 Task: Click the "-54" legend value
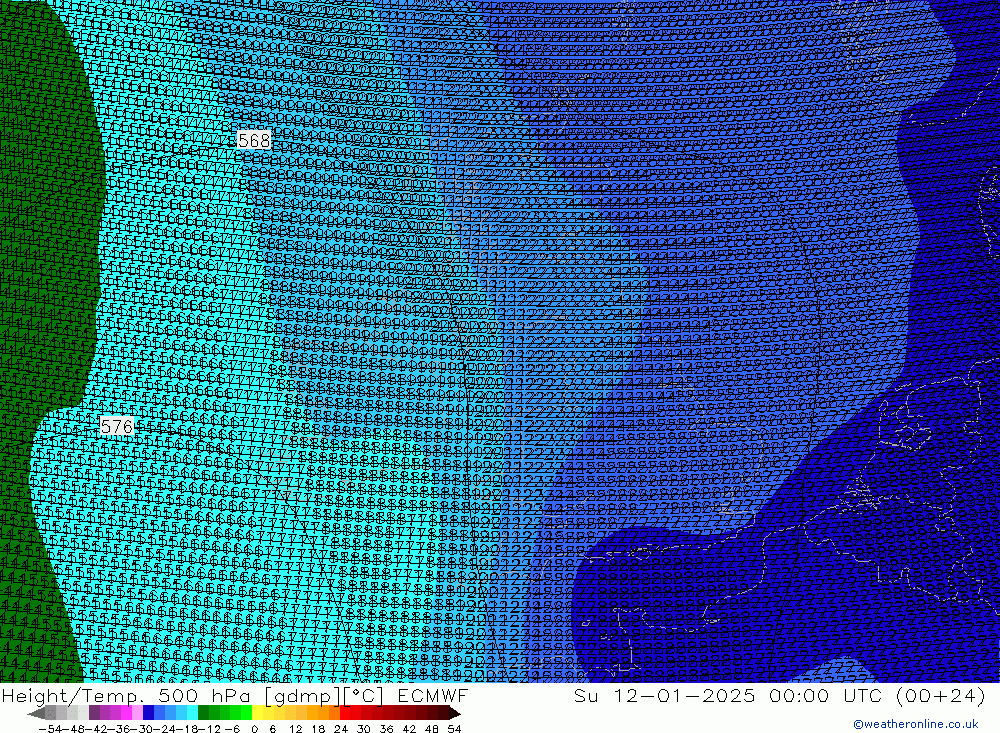(x=50, y=729)
